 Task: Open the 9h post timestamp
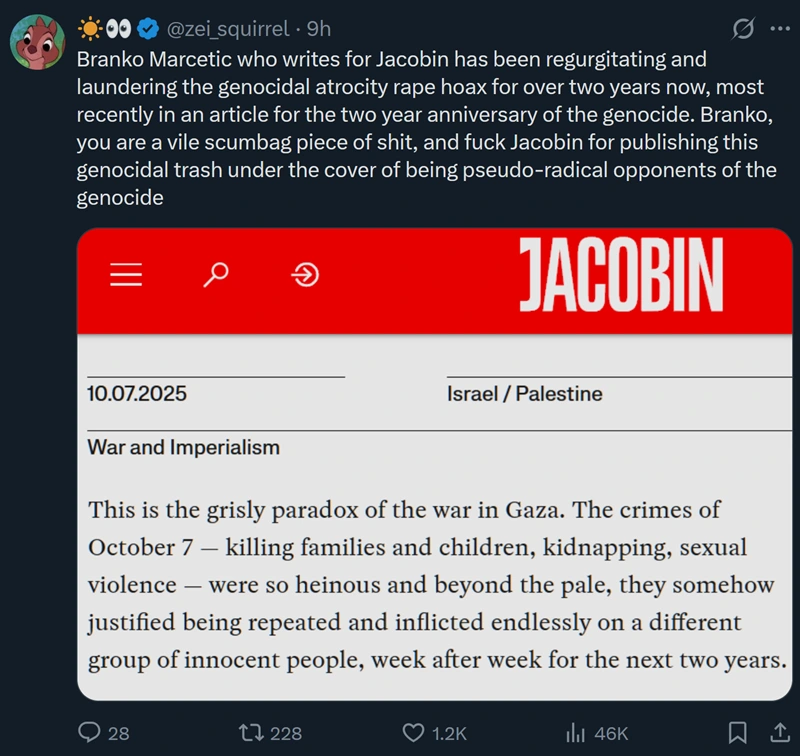(x=318, y=29)
